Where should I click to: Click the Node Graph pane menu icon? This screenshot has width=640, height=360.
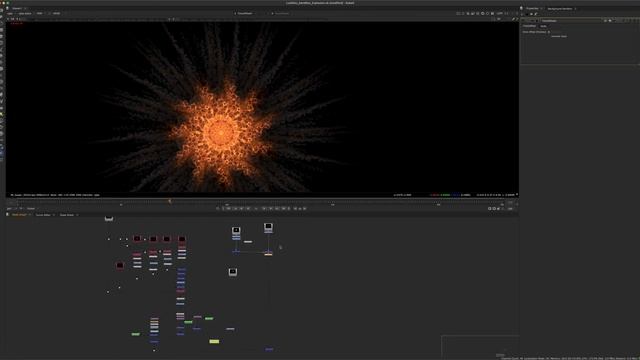7,215
